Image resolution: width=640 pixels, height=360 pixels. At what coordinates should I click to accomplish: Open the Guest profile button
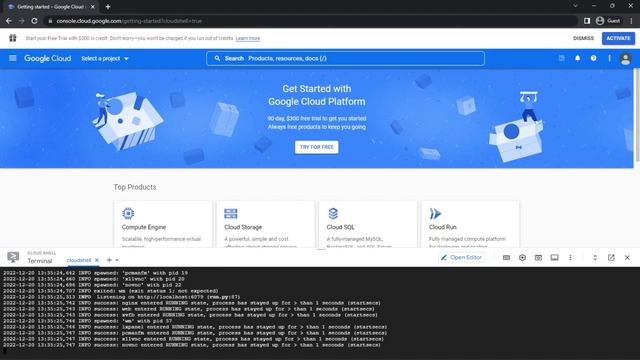click(x=608, y=21)
